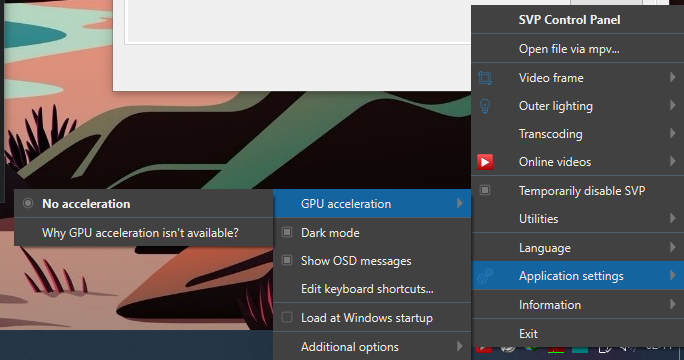
Task: Expand the Language submenu arrow
Action: point(673,247)
